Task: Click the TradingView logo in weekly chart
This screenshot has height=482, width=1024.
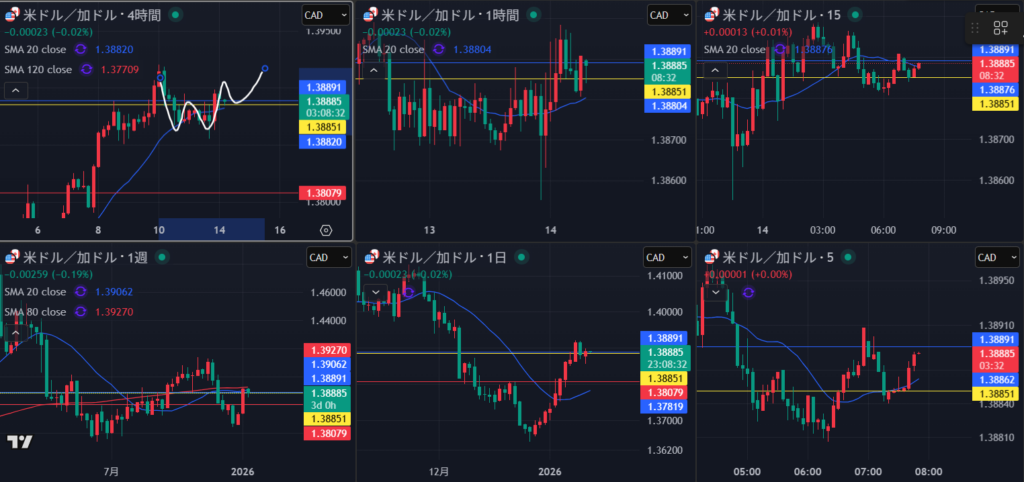Action: coord(19,442)
